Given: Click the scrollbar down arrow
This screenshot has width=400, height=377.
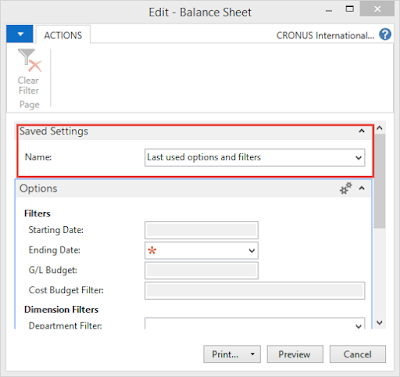Looking at the screenshot, I should (380, 323).
